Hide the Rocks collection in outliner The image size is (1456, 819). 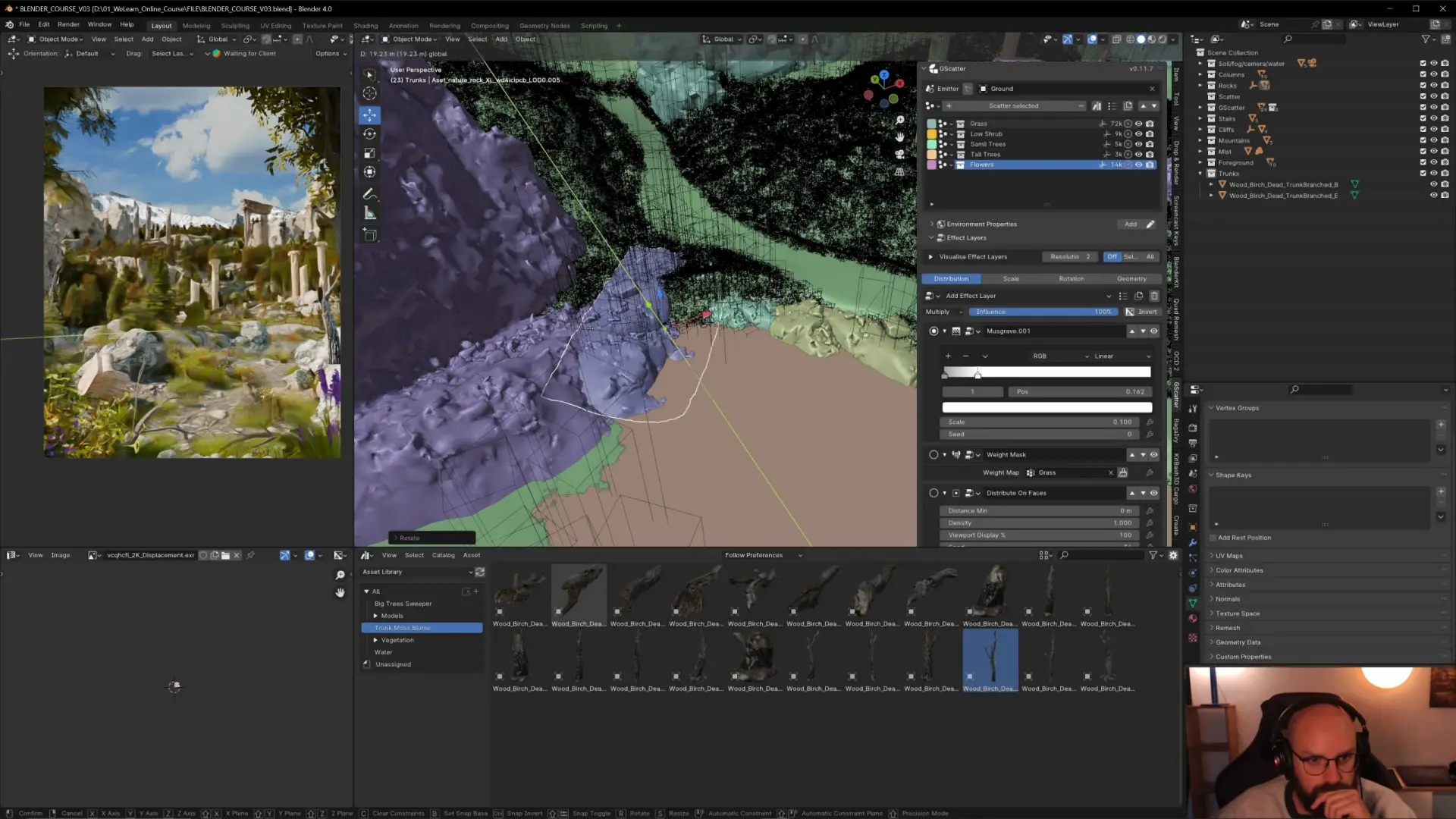pos(1433,86)
